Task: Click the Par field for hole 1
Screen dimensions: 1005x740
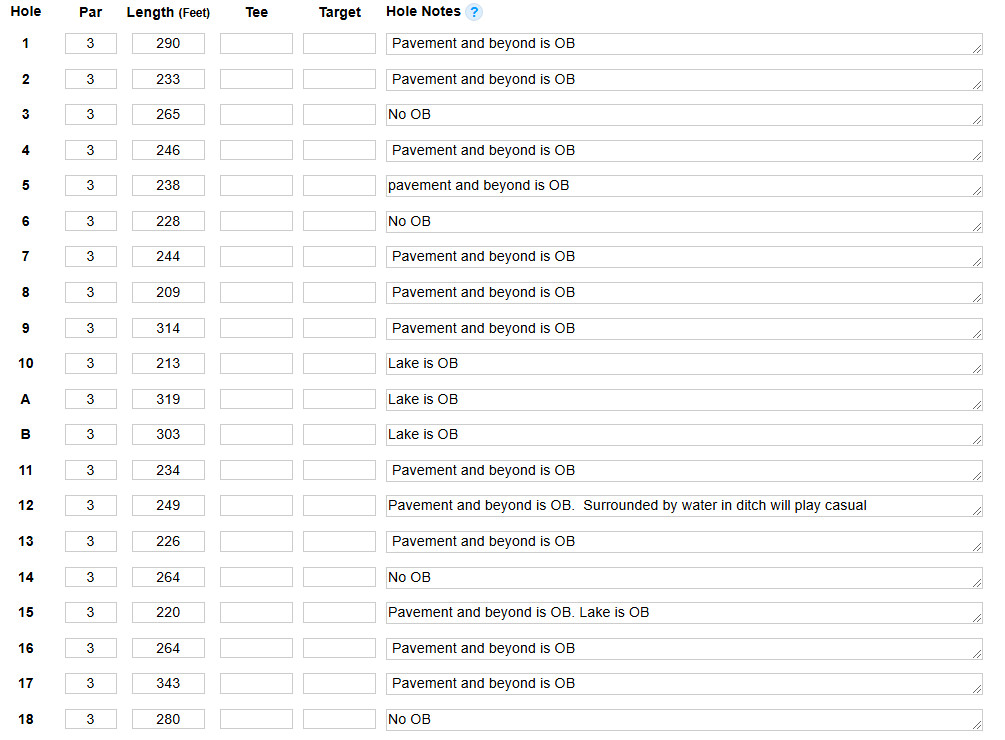Action: (91, 44)
